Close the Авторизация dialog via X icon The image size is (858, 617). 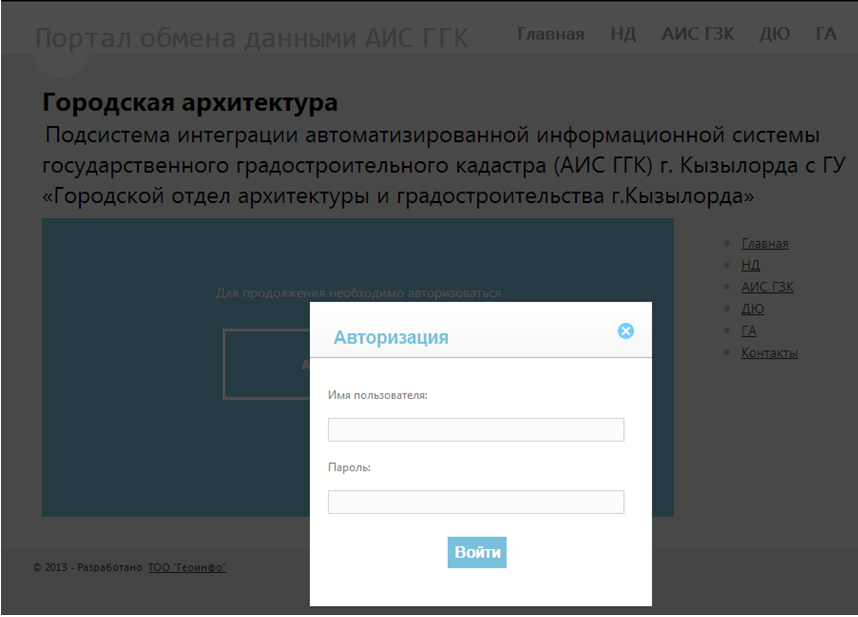[x=626, y=331]
